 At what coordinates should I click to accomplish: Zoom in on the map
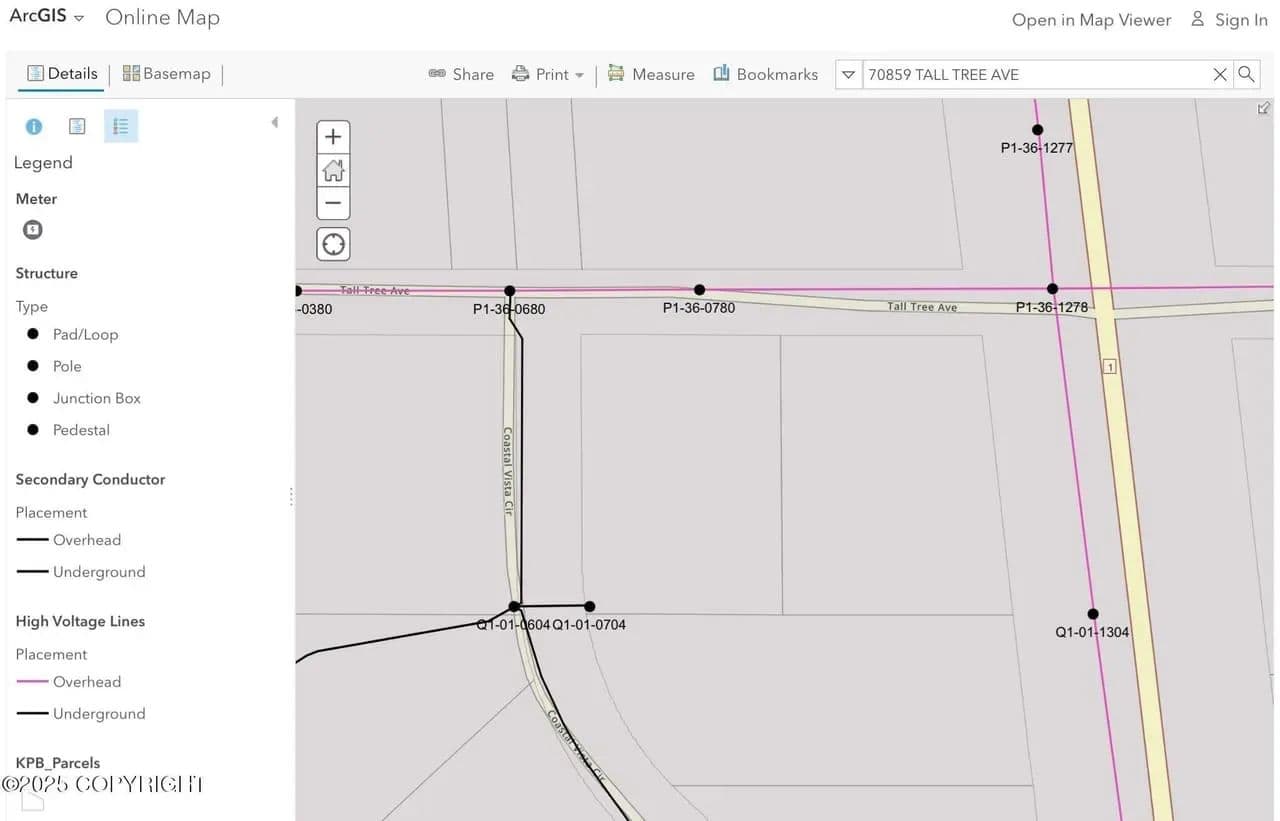pyautogui.click(x=334, y=137)
